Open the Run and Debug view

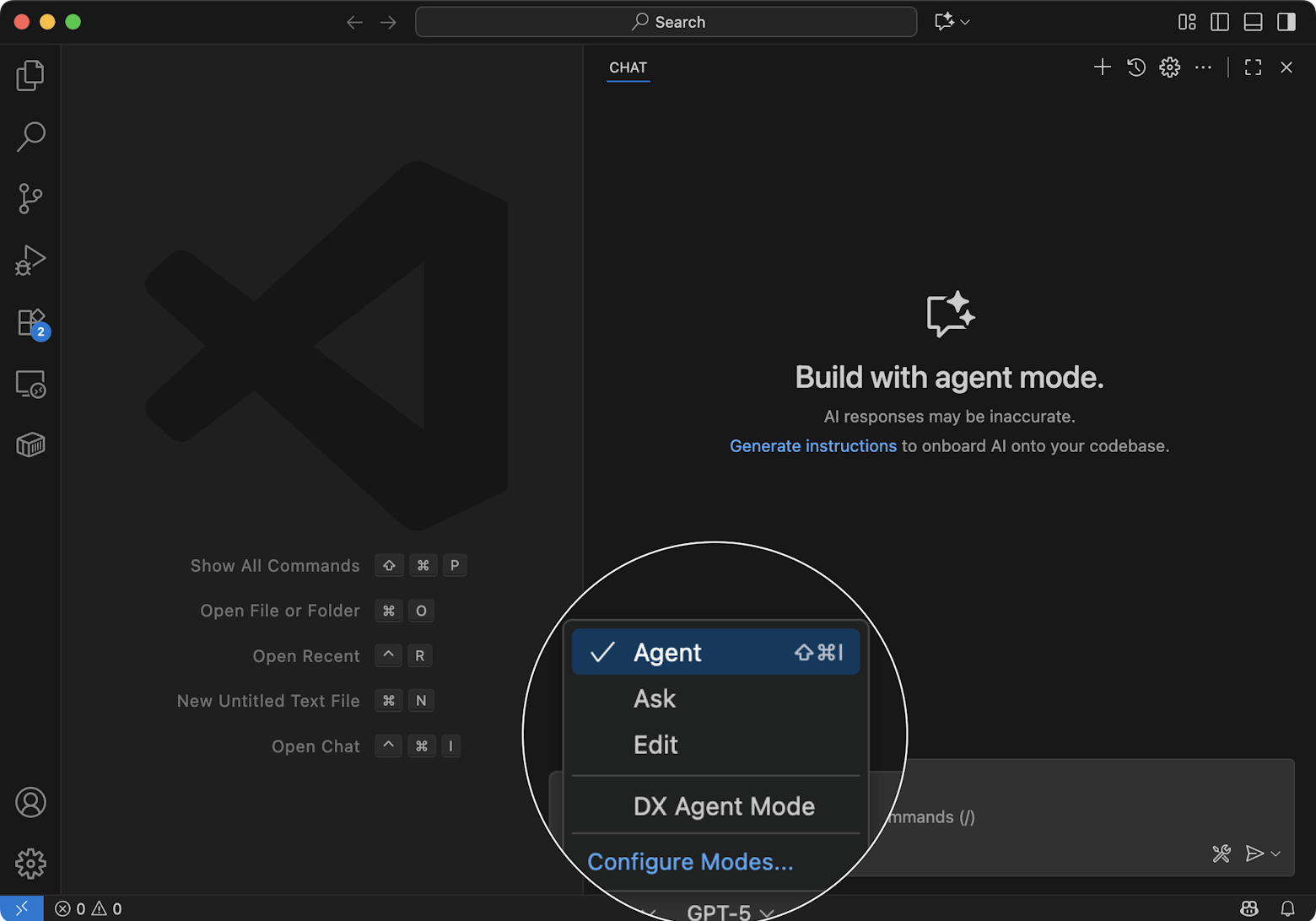click(30, 261)
